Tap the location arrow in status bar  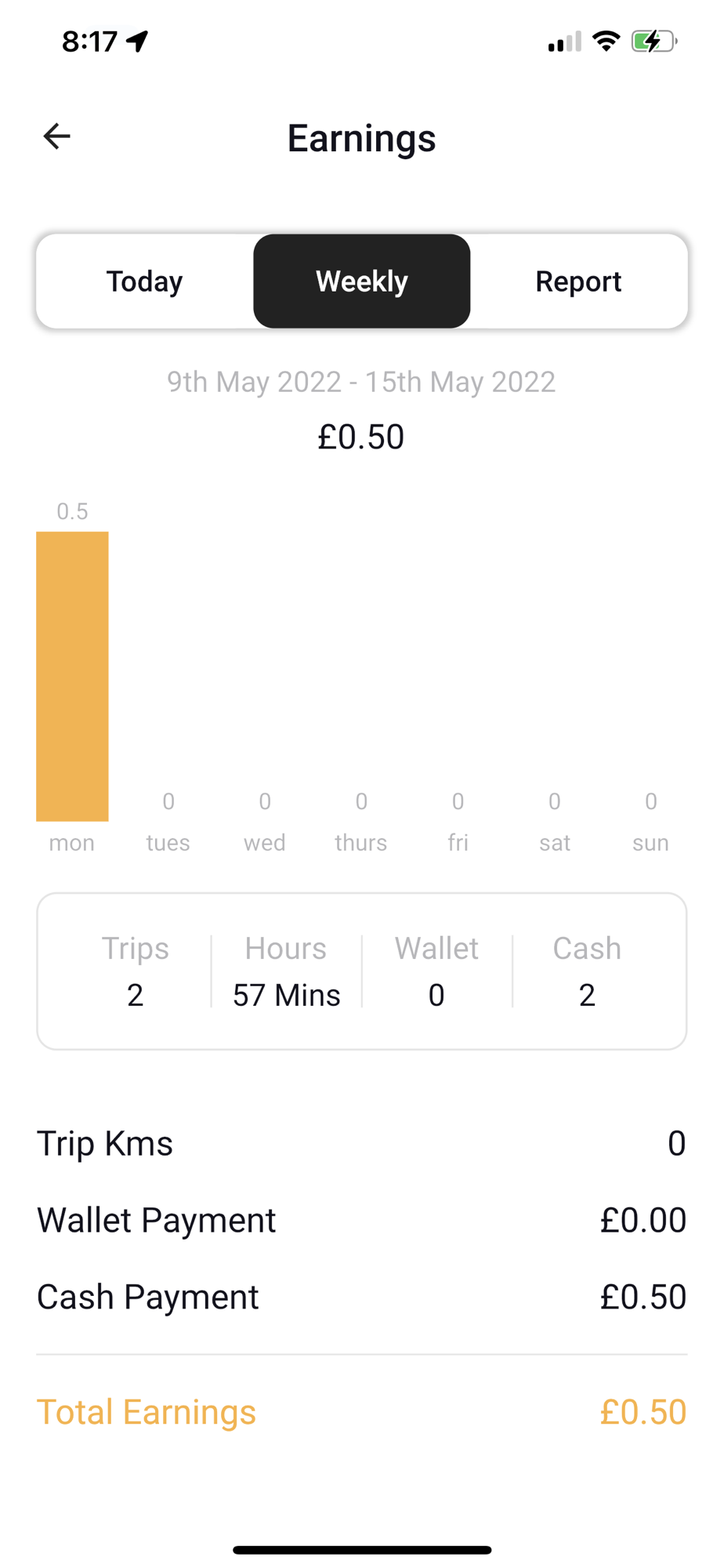click(x=138, y=41)
